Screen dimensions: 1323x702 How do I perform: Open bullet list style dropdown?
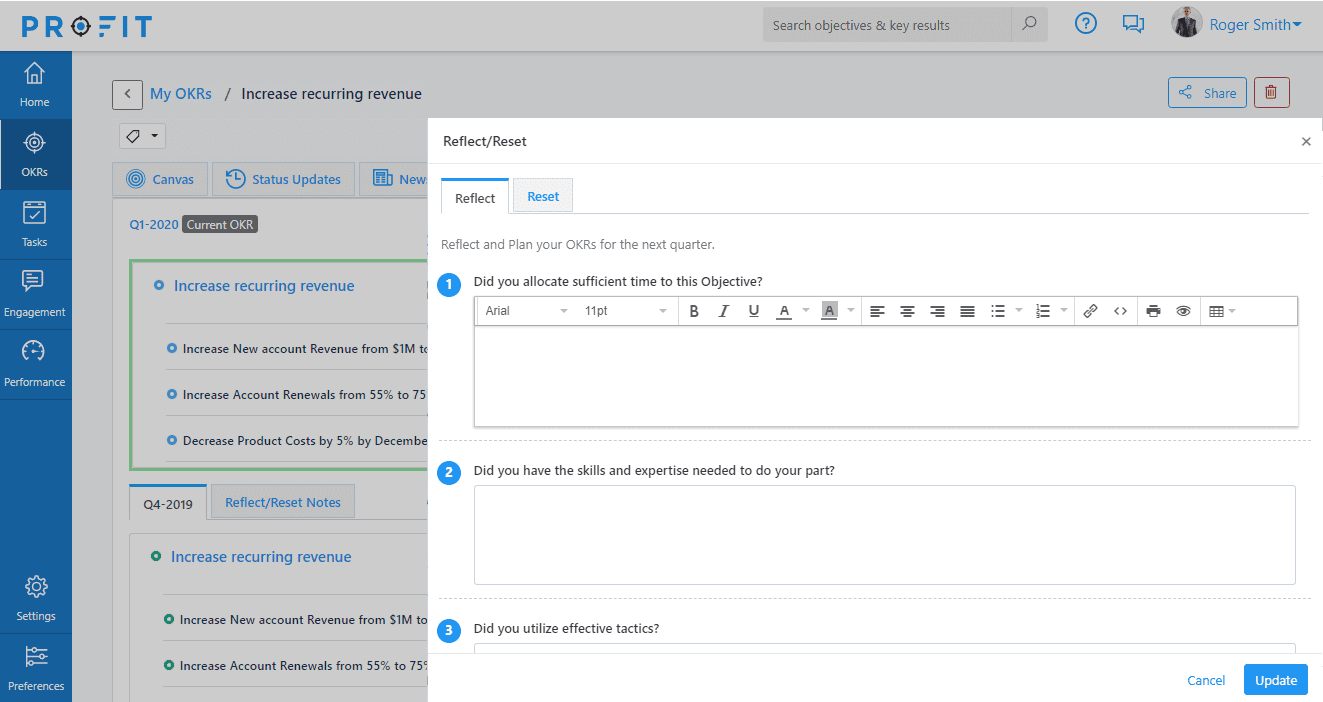coord(1019,311)
